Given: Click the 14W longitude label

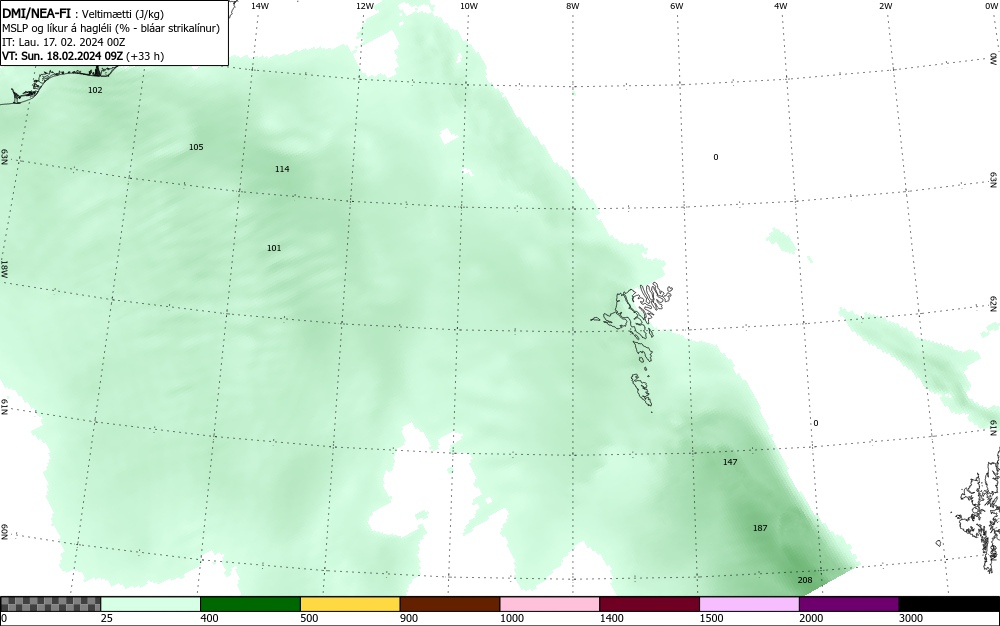Looking at the screenshot, I should click(x=260, y=6).
